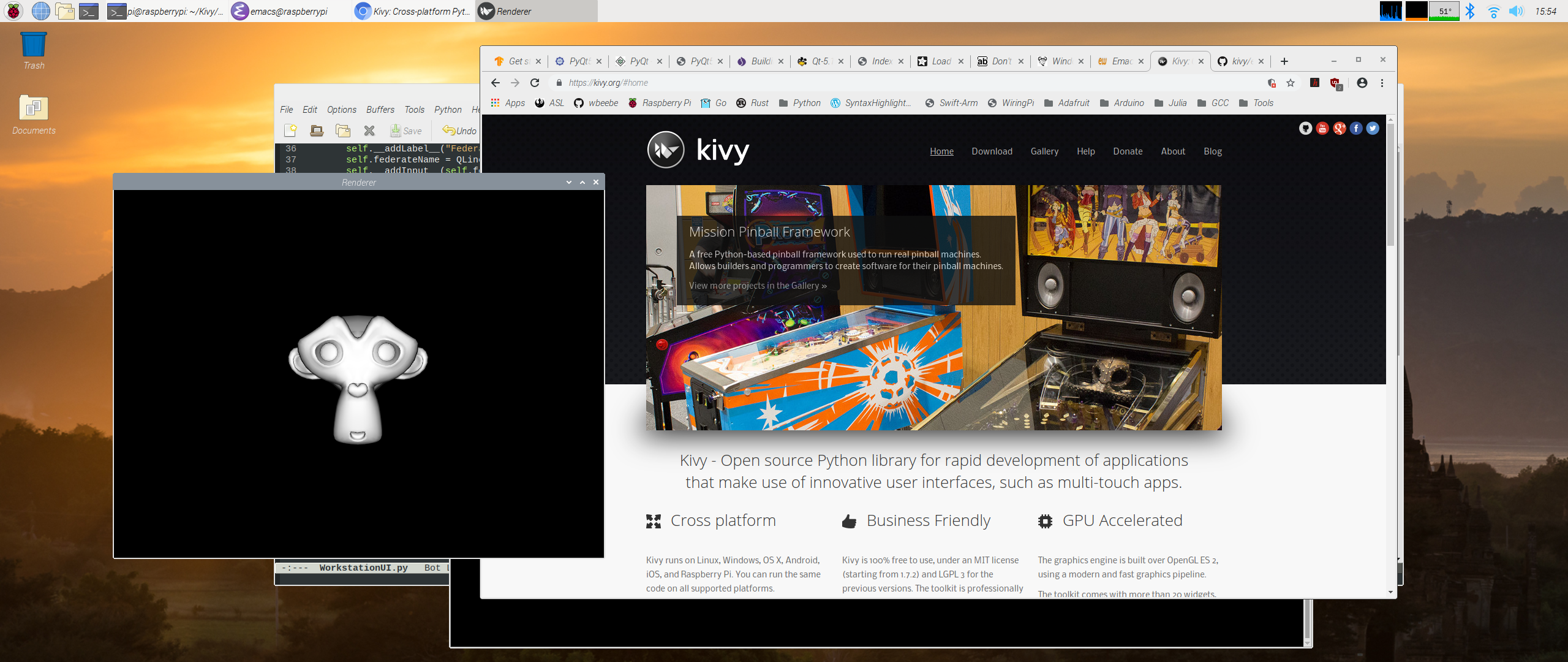Click the Donate link in the Kivy navigation
Viewport: 1568px width, 662px height.
point(1128,151)
